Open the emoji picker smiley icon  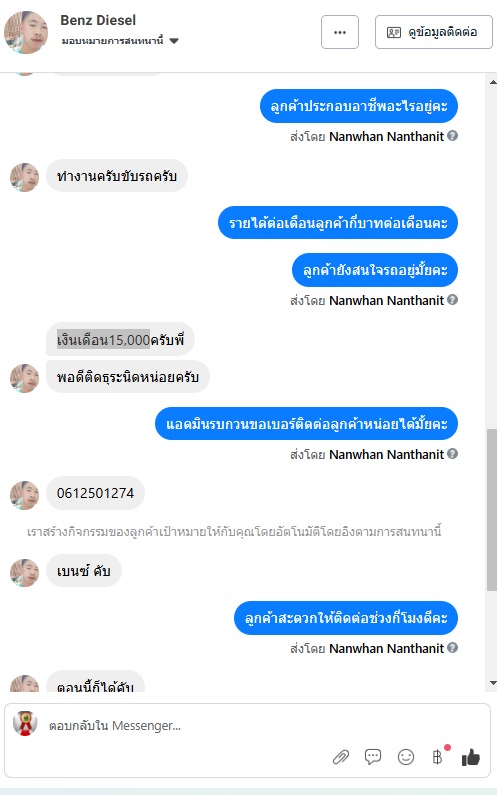click(x=406, y=757)
